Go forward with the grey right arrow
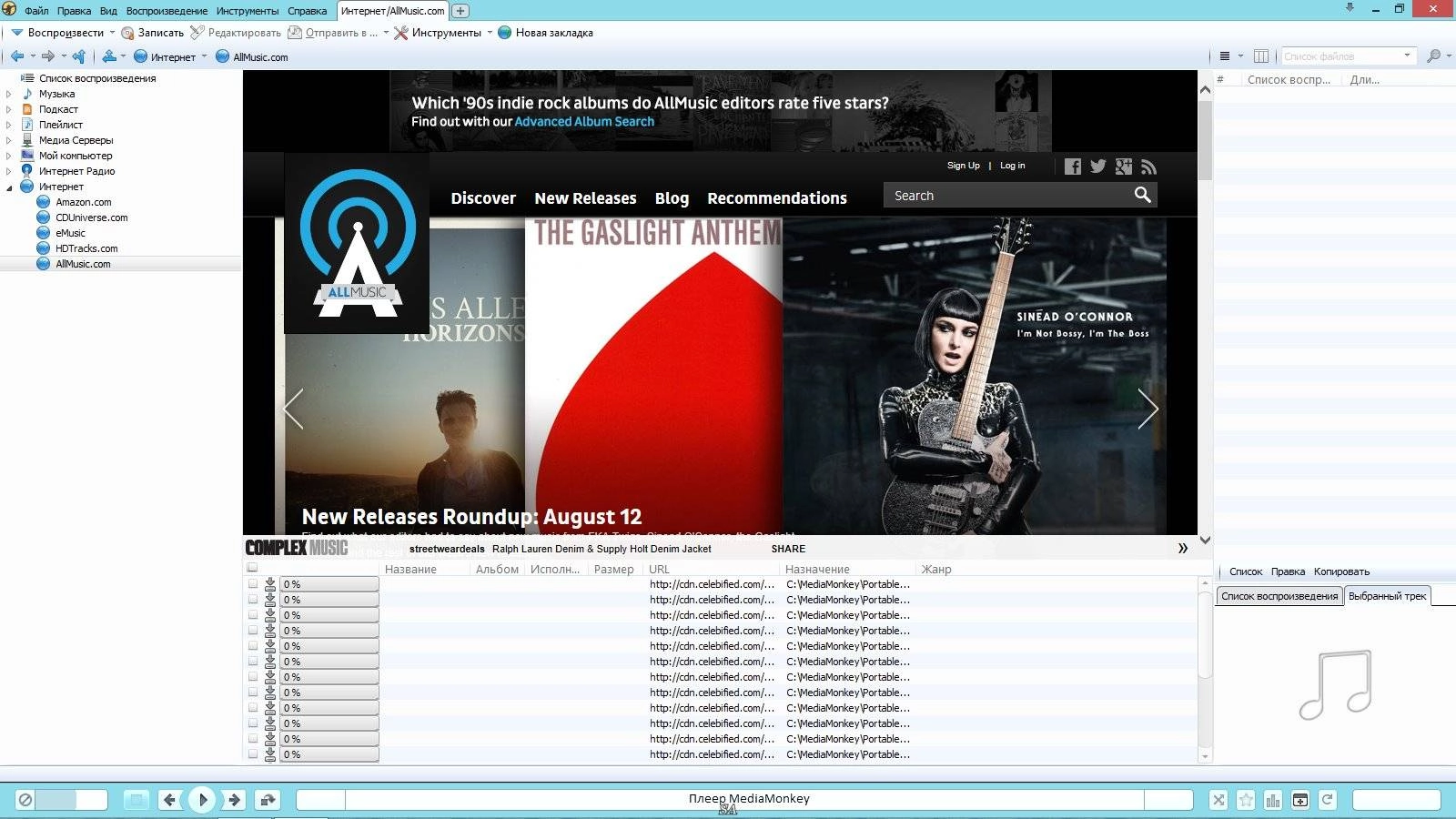The image size is (1456, 819). click(48, 56)
